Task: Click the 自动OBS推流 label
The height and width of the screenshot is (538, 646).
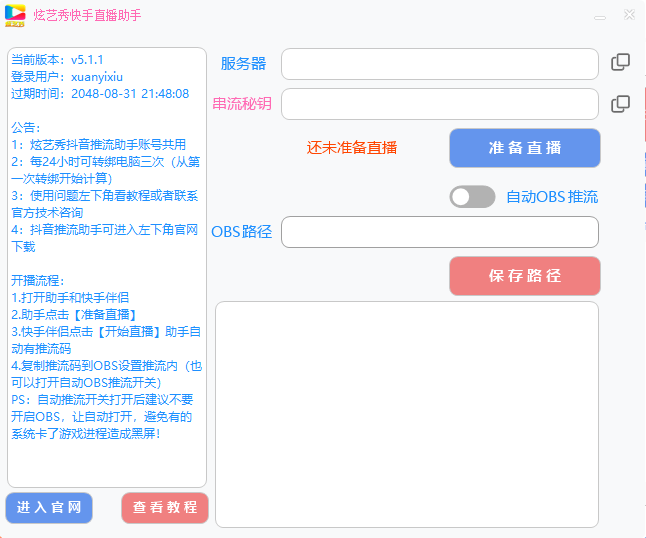Action: pos(552,196)
